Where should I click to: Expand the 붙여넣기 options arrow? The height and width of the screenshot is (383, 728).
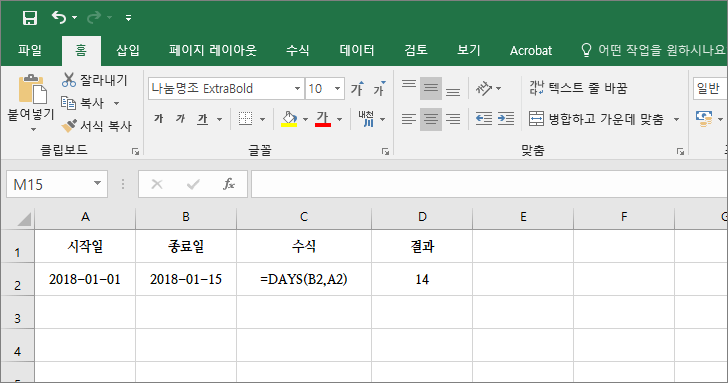click(33, 129)
